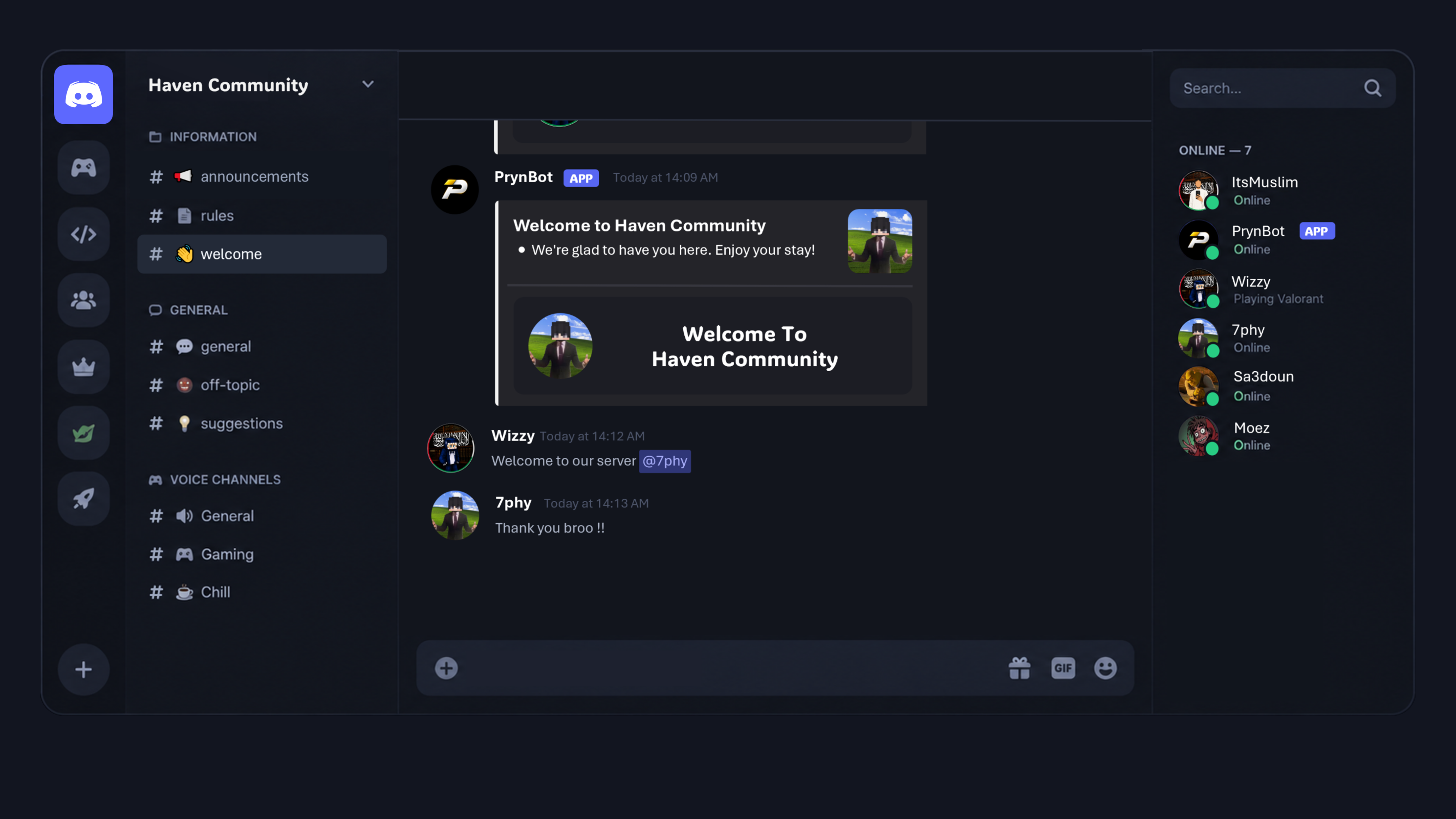Switch to the general text channel
1456x819 pixels.
262,346
